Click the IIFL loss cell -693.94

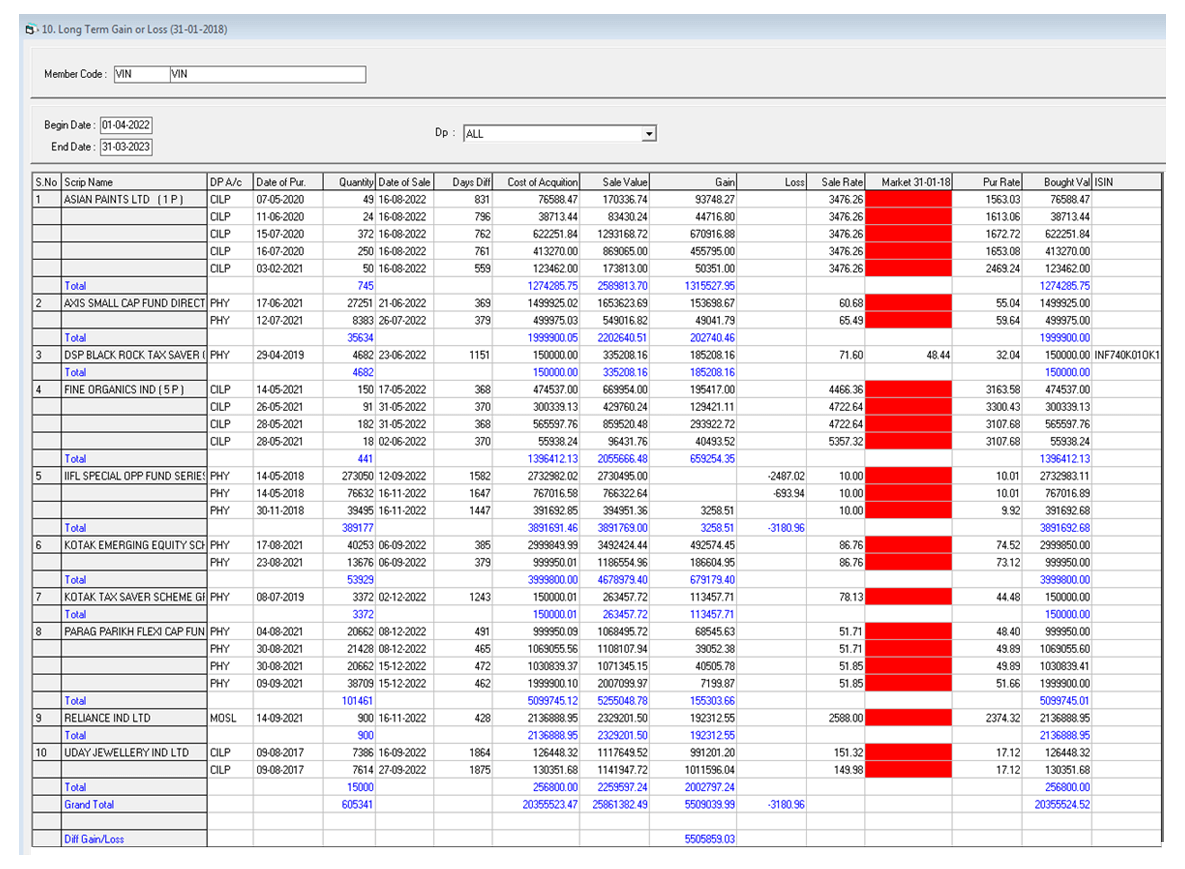[789, 493]
